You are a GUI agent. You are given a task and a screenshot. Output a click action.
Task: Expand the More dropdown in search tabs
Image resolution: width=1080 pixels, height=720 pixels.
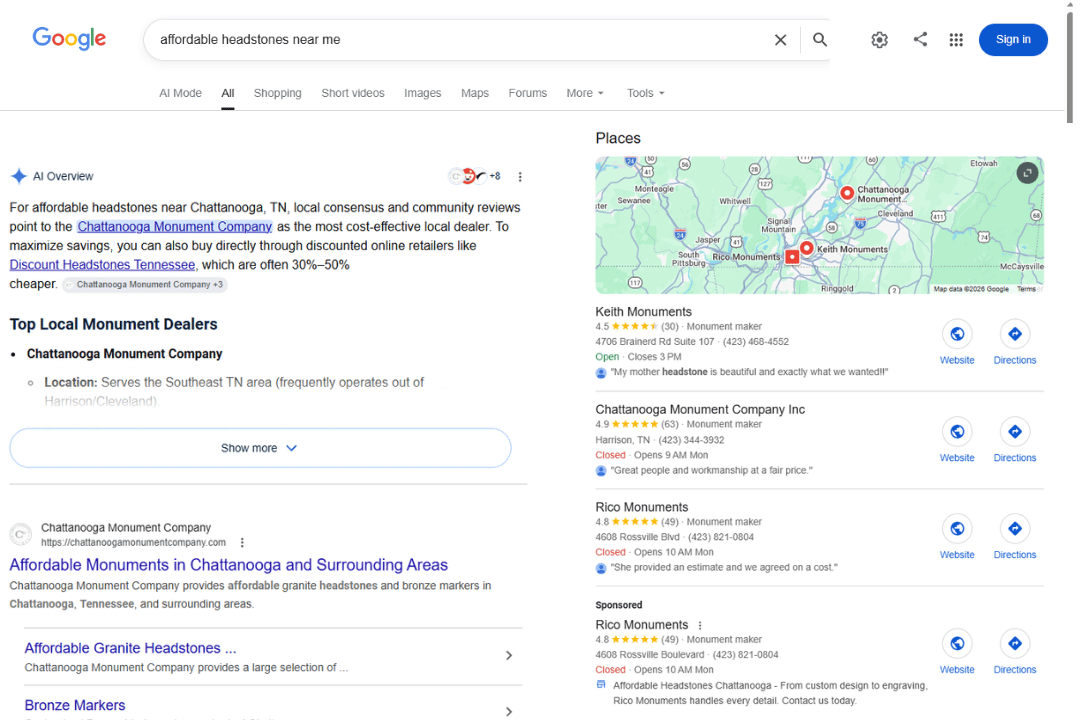coord(585,93)
